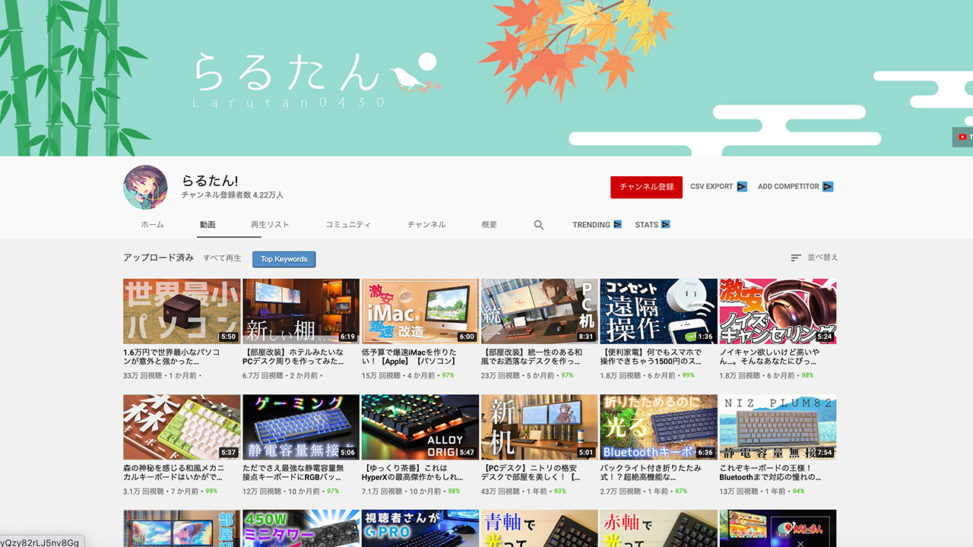Viewport: 973px width, 547px height.
Task: Click the search magnifier icon in channel tabs
Action: pyautogui.click(x=539, y=225)
